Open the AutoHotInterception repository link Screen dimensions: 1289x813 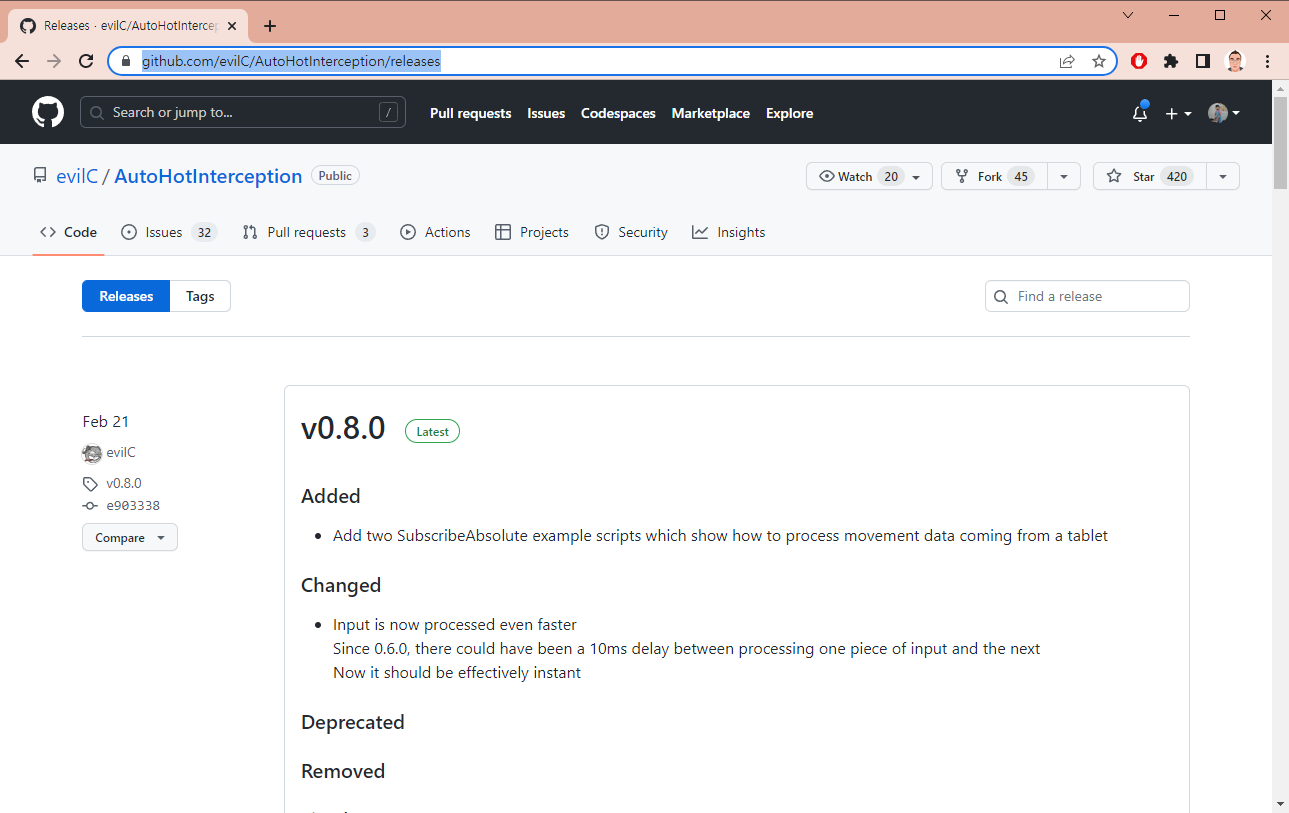(x=208, y=176)
